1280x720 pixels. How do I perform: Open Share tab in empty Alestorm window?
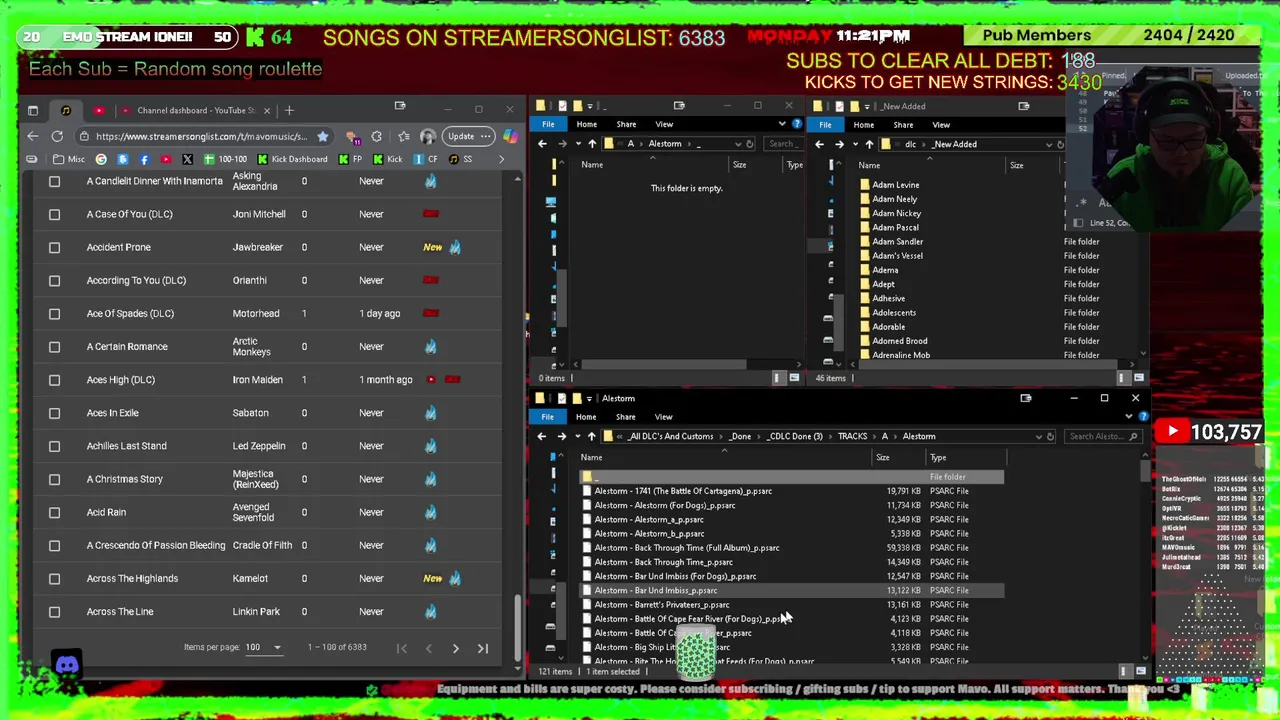pyautogui.click(x=626, y=124)
